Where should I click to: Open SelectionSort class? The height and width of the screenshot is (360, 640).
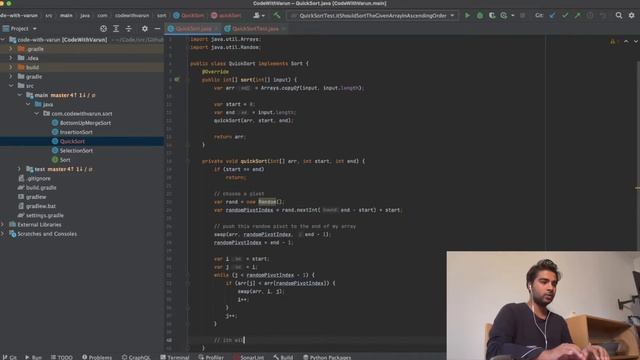tap(76, 151)
